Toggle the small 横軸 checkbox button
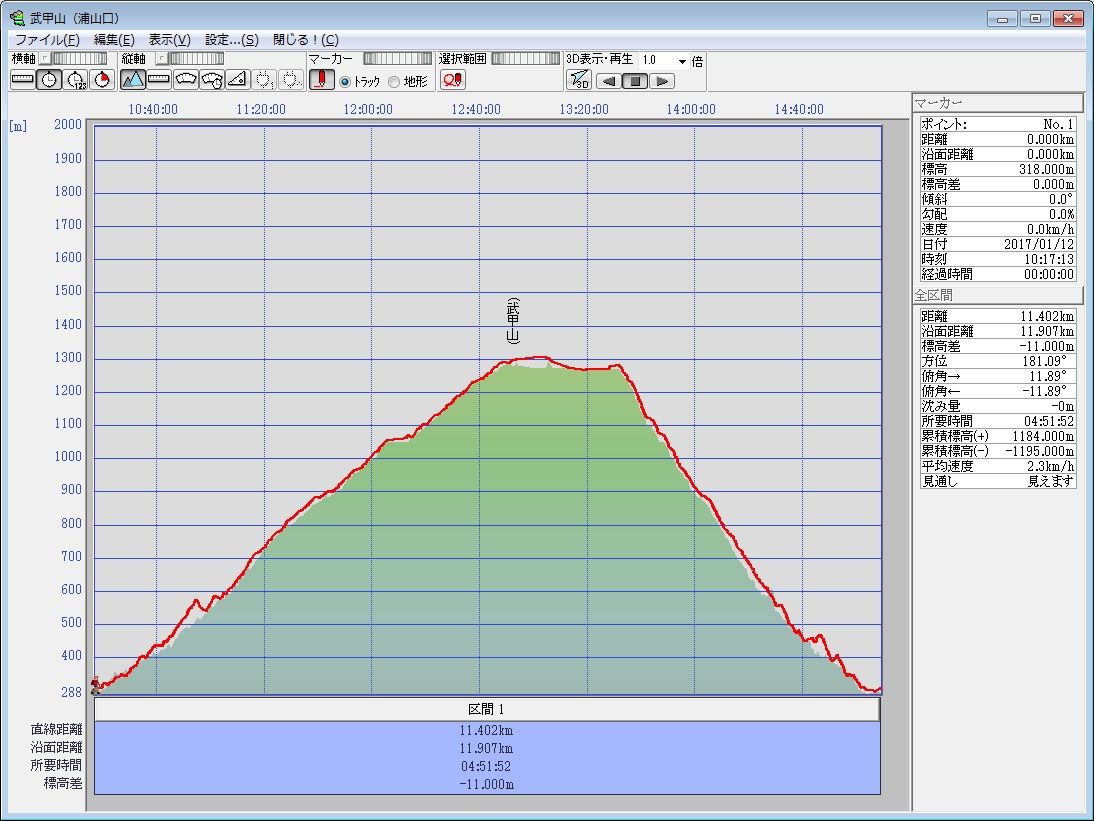The height and width of the screenshot is (821, 1094). click(44, 59)
